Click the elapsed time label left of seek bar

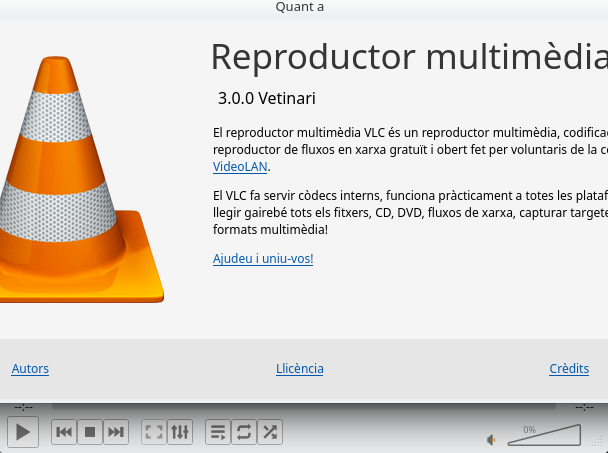pyautogui.click(x=24, y=407)
